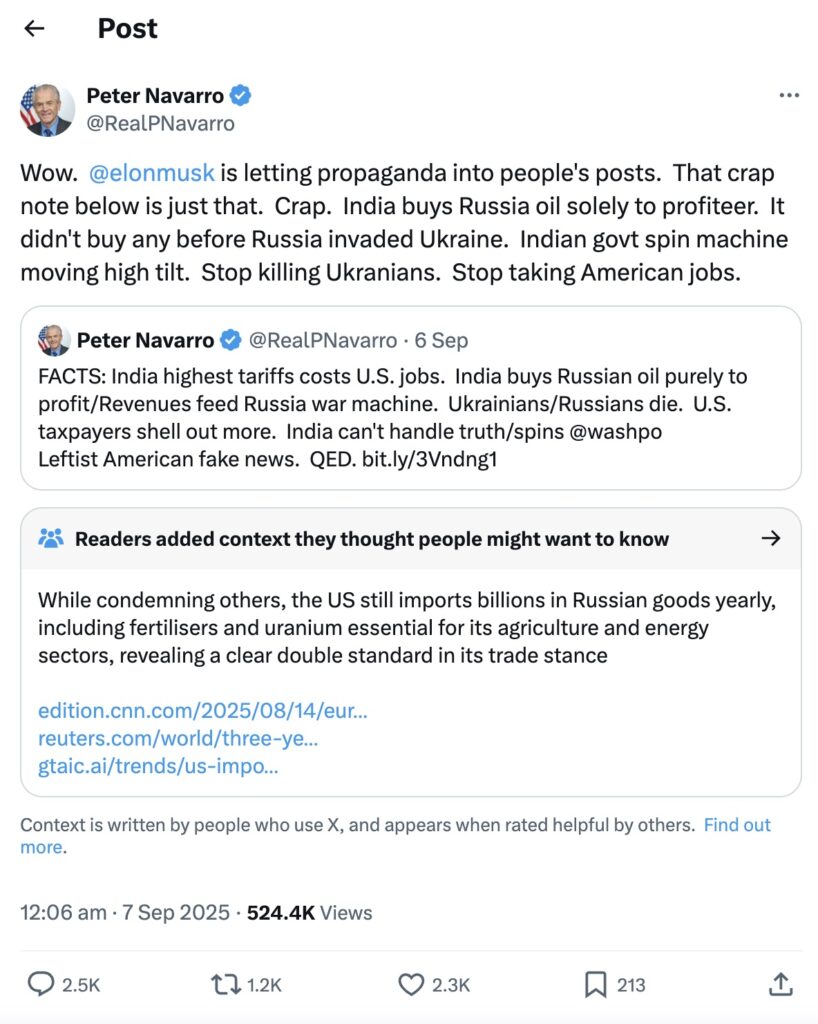818x1024 pixels.
Task: Click the @RealPNavarro handle under name
Action: [160, 123]
